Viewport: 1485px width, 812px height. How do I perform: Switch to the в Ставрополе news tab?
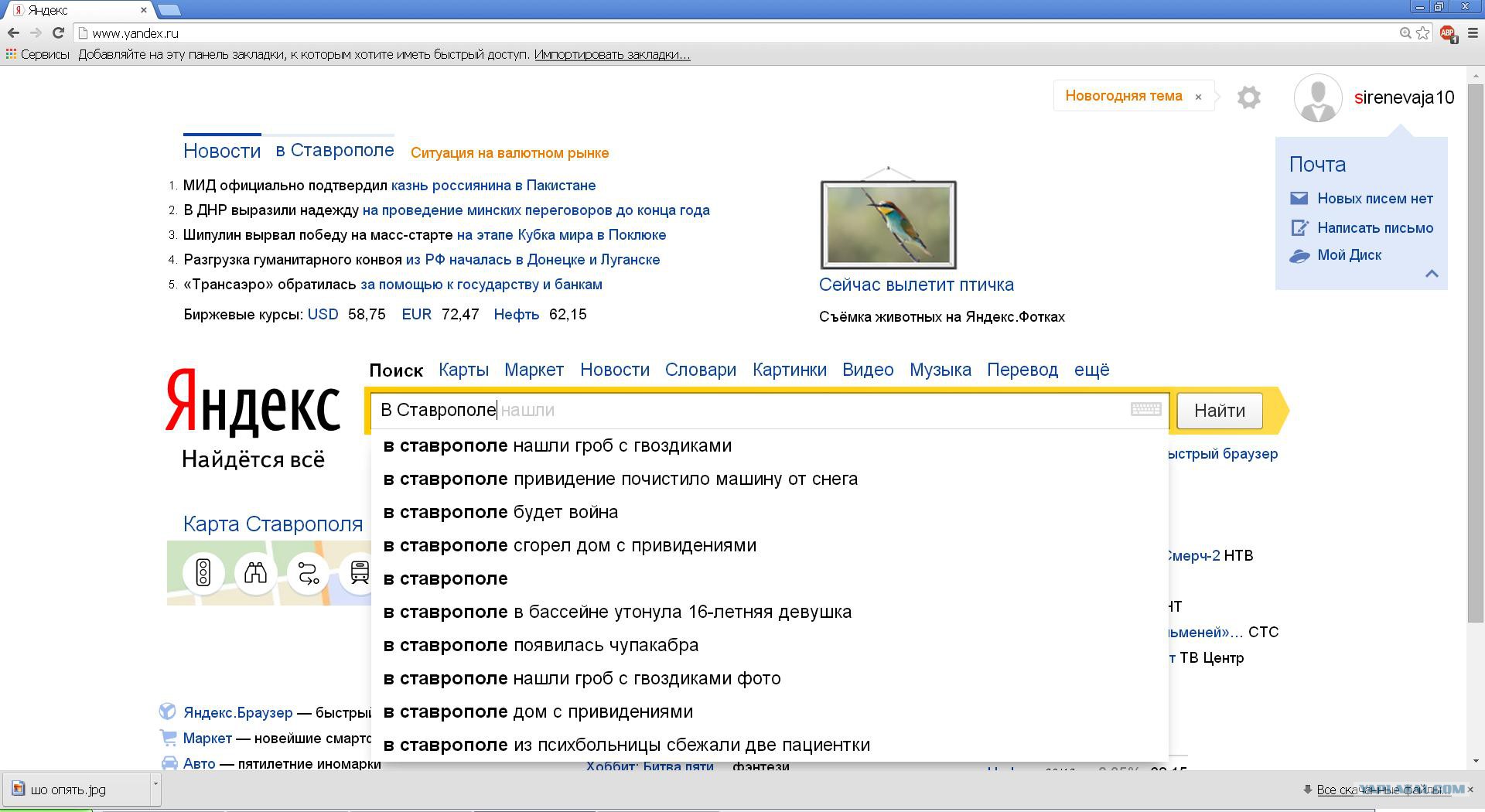click(335, 150)
